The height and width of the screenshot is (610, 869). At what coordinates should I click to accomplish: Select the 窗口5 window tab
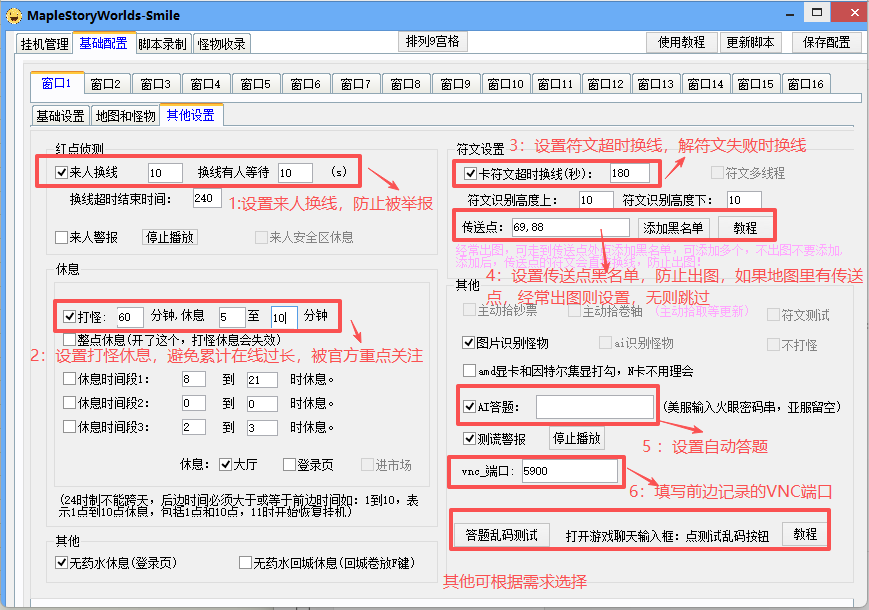(255, 84)
